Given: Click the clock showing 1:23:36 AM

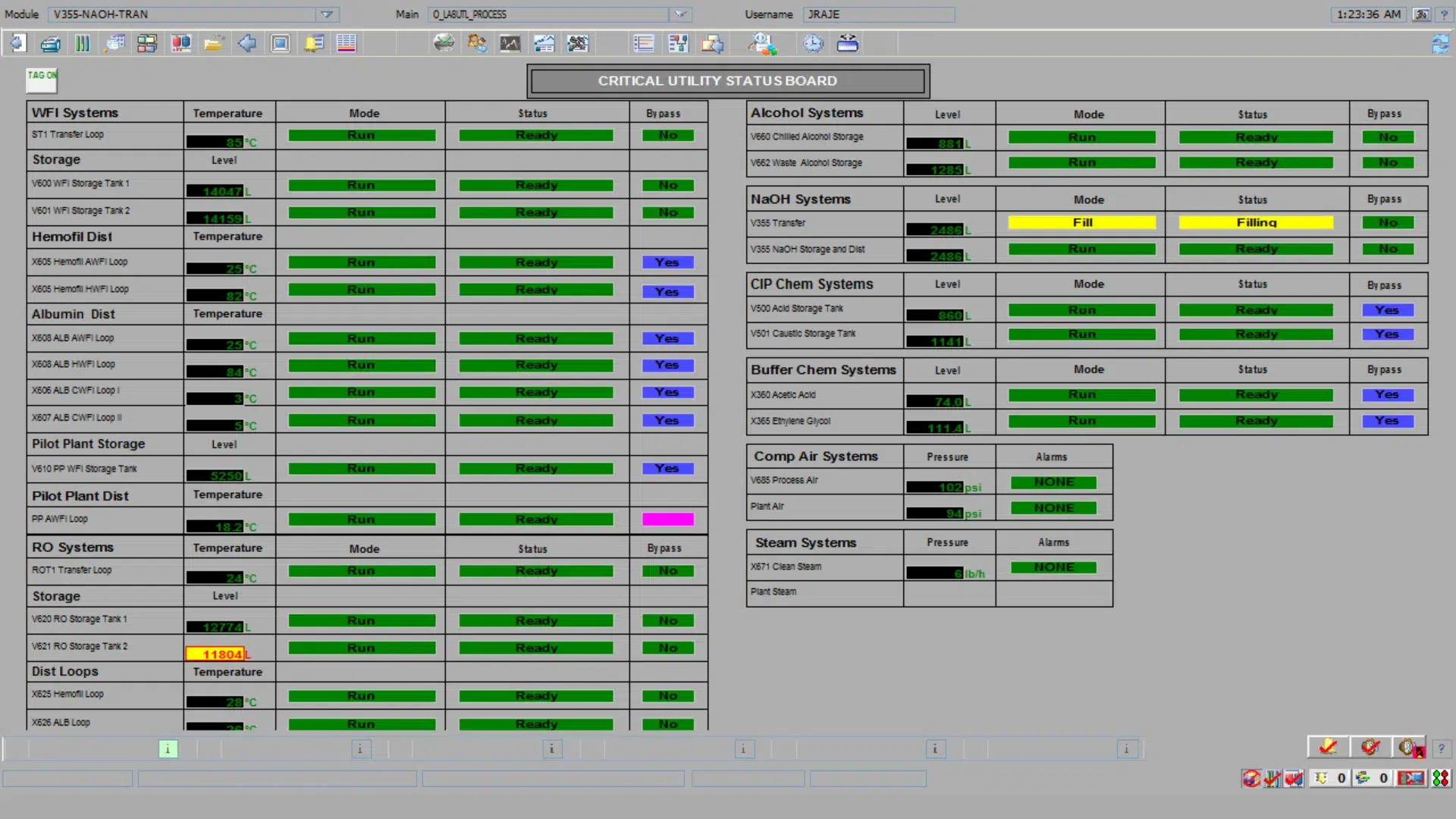Looking at the screenshot, I should tap(1369, 14).
